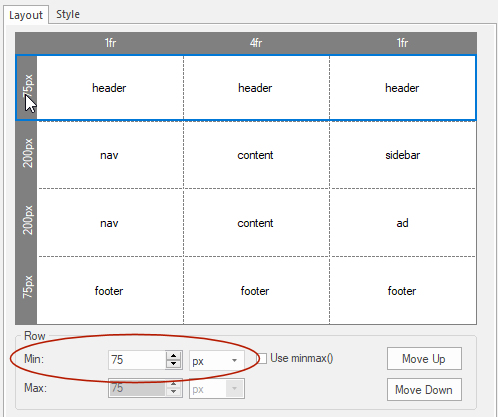
Task: Select the Layout tab
Action: point(26,15)
